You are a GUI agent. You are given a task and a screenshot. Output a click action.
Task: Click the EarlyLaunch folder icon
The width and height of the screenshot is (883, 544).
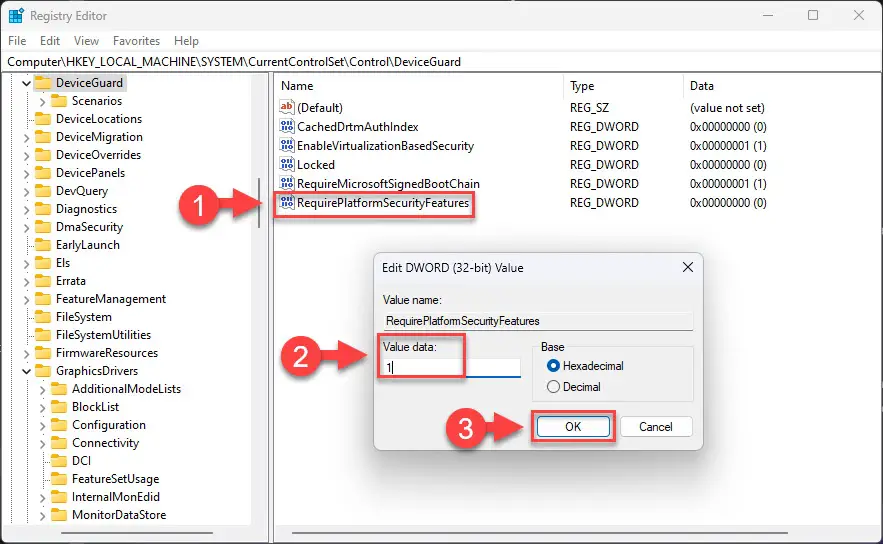pos(43,245)
